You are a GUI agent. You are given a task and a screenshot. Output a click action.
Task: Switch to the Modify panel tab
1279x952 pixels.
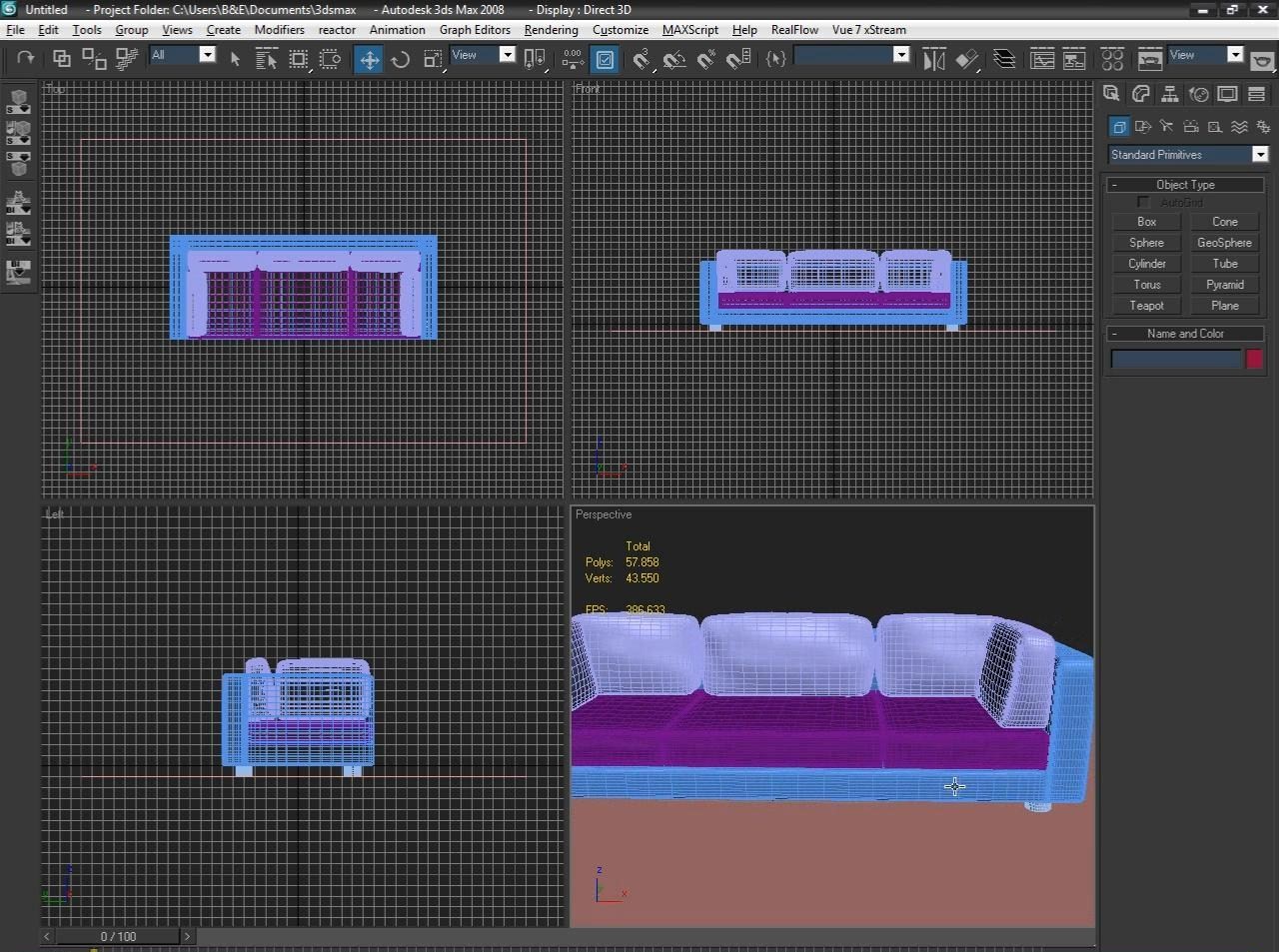coord(1140,94)
